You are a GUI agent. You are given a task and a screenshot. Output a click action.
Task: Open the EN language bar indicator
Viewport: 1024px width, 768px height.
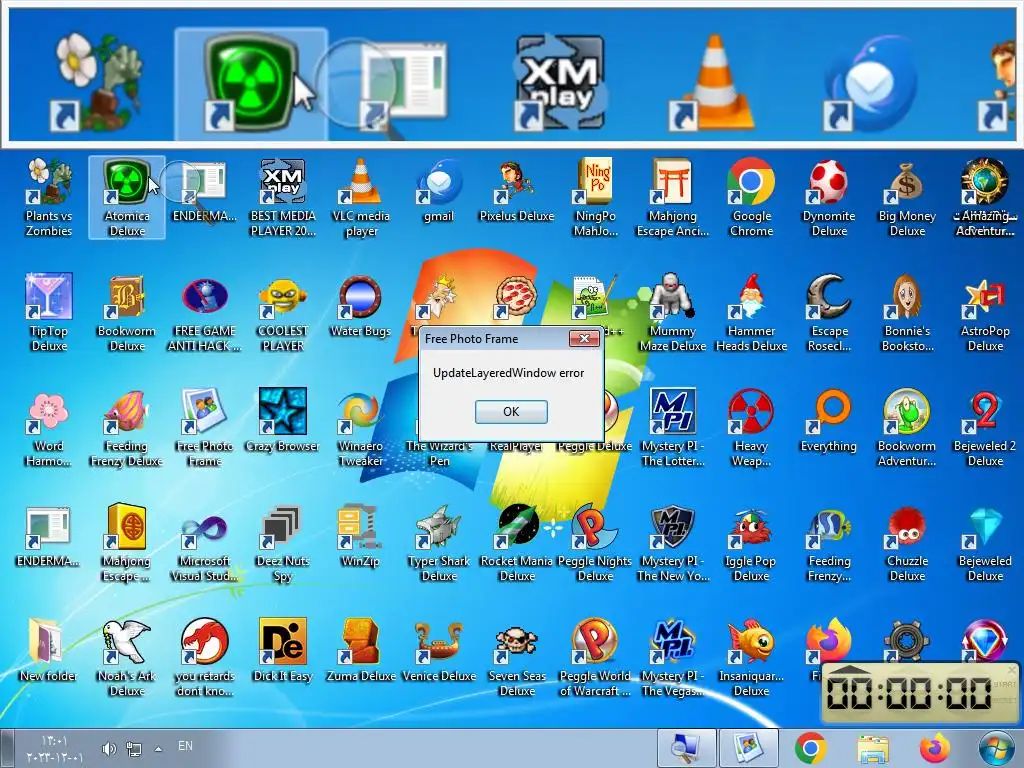185,746
